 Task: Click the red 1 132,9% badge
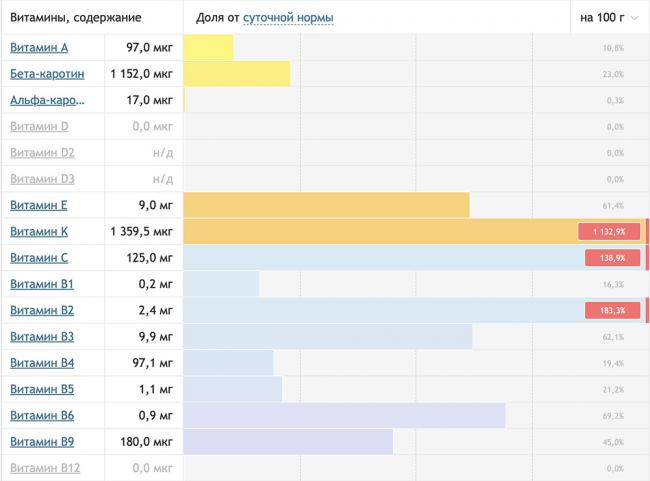click(x=608, y=232)
